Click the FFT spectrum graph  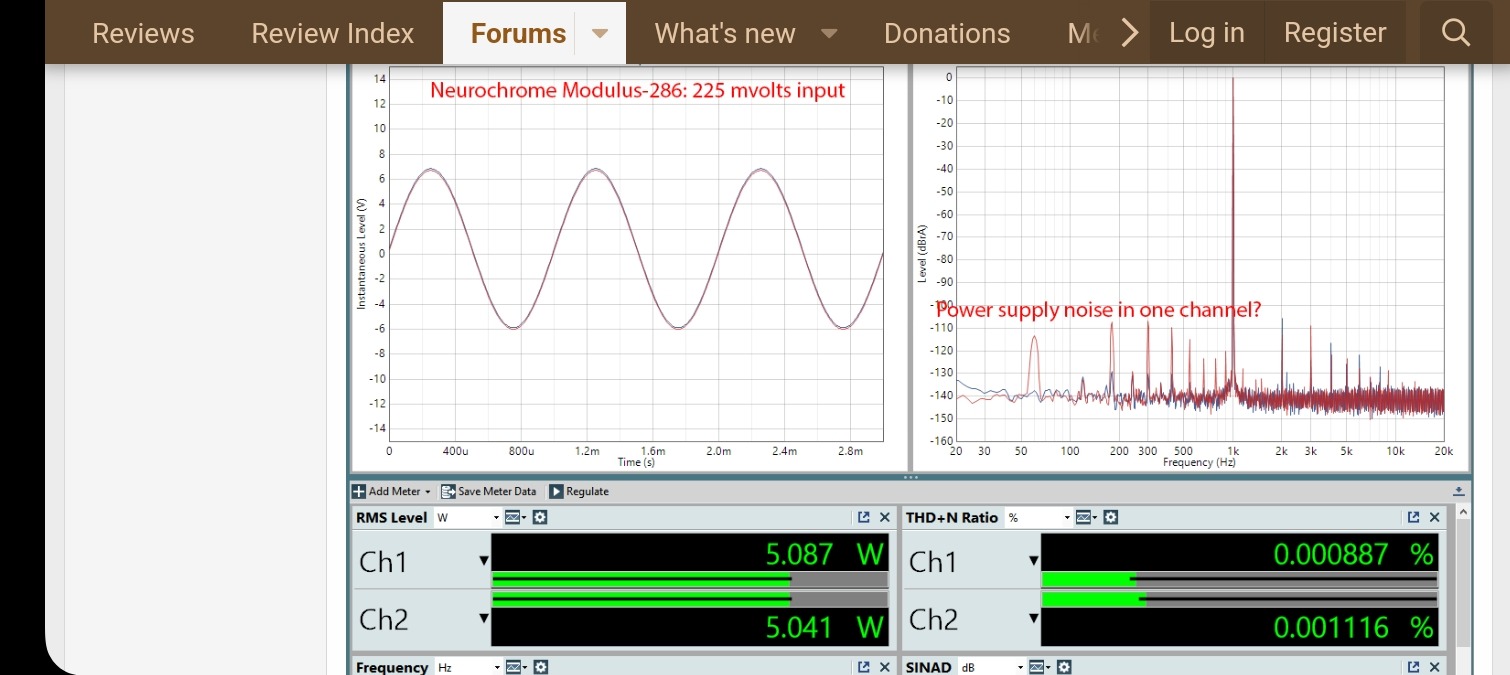(1200, 253)
